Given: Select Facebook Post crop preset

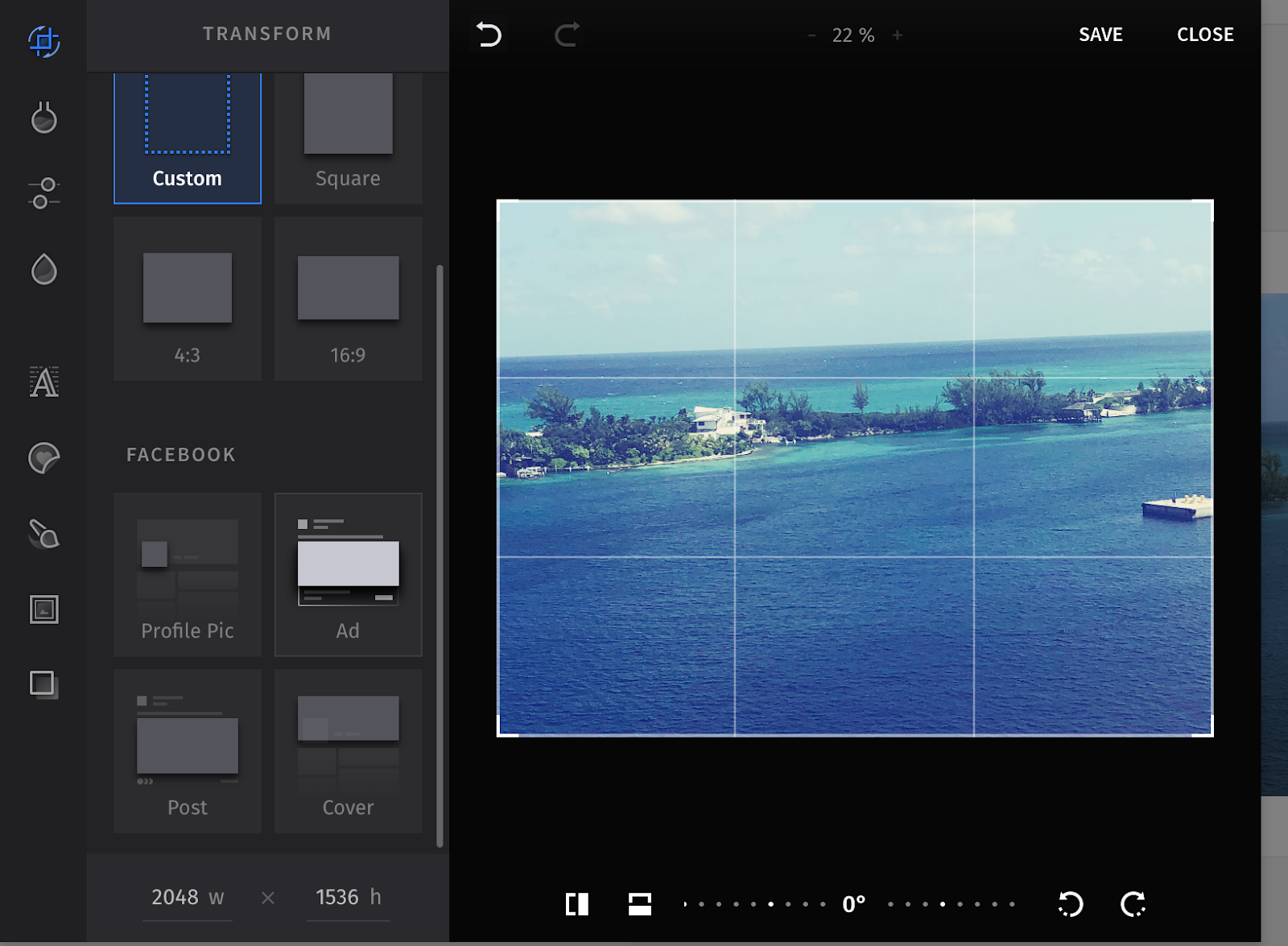Looking at the screenshot, I should (x=188, y=751).
